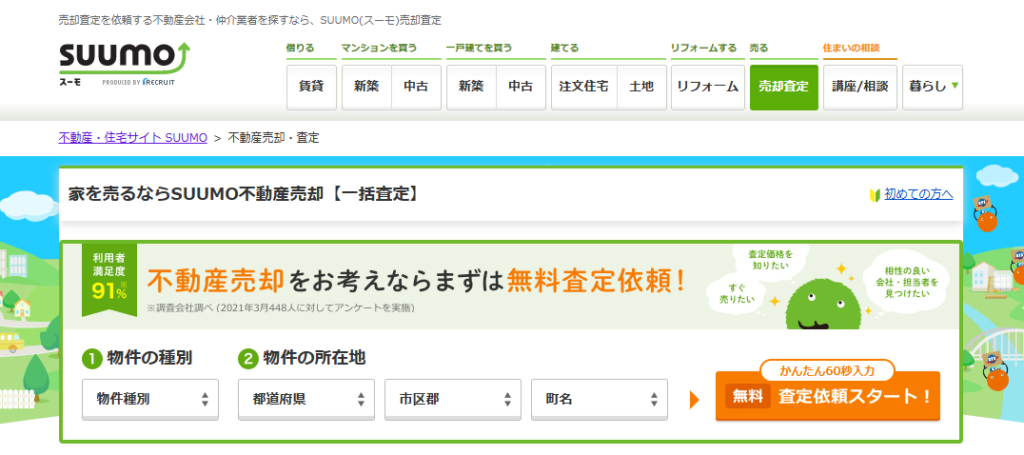Click the 物件の種別 step label
Viewport: 1024px width, 455px height.
[x=150, y=358]
